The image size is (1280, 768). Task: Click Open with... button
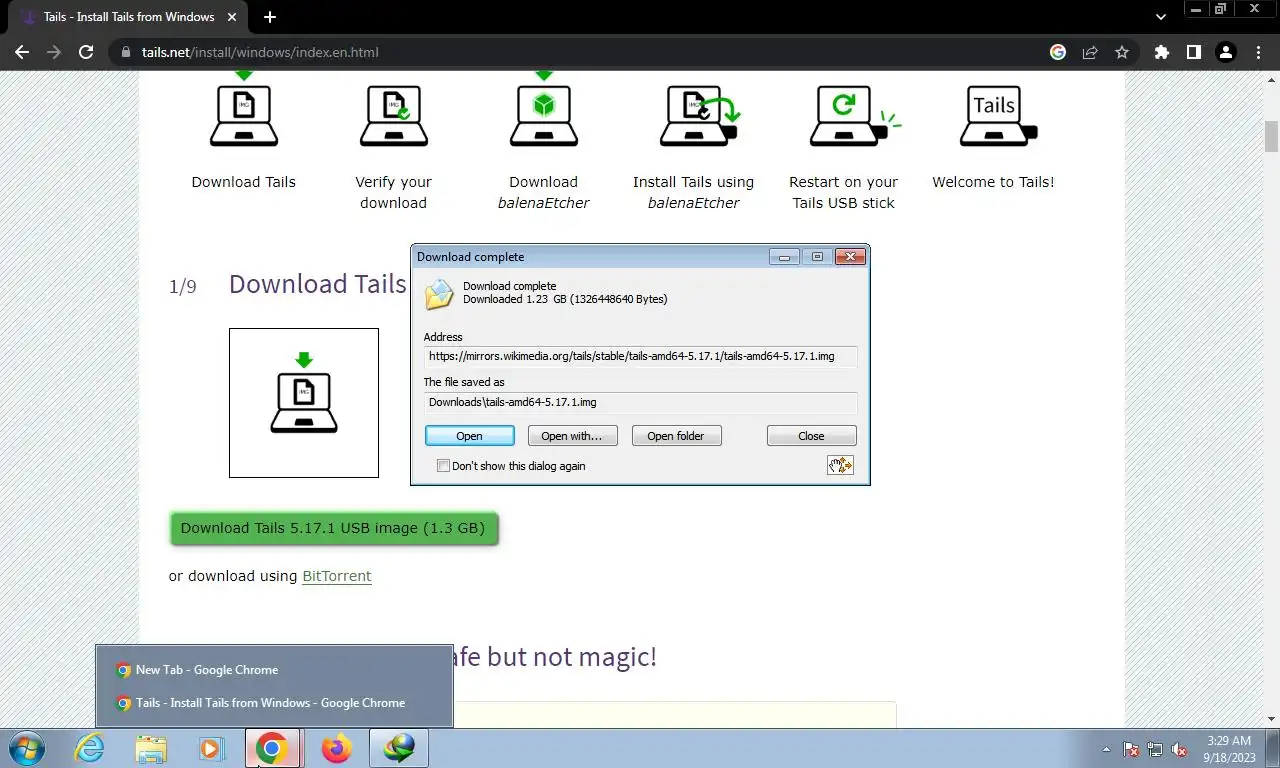coord(572,436)
